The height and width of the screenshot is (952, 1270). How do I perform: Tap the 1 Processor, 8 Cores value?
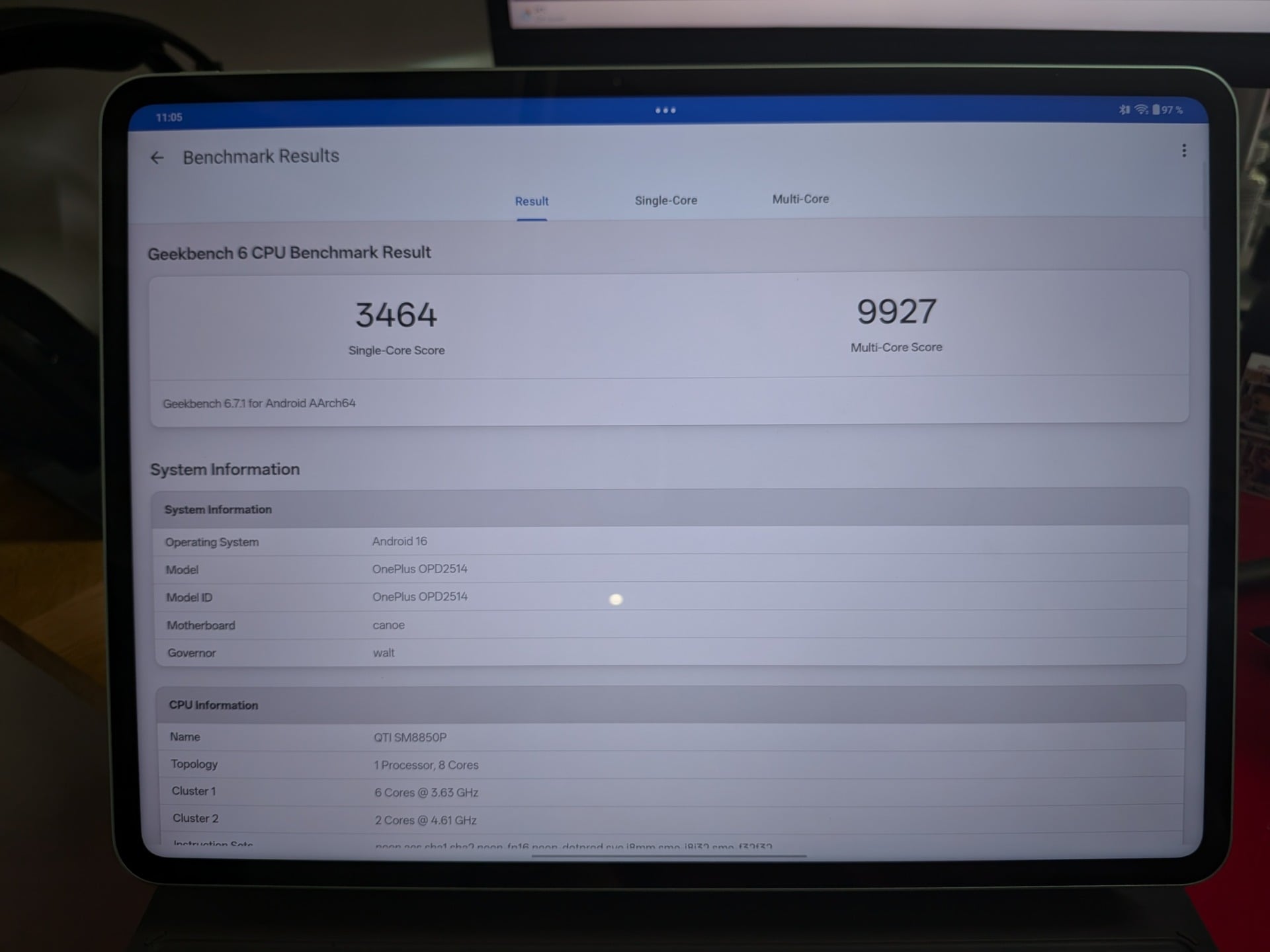[x=426, y=765]
